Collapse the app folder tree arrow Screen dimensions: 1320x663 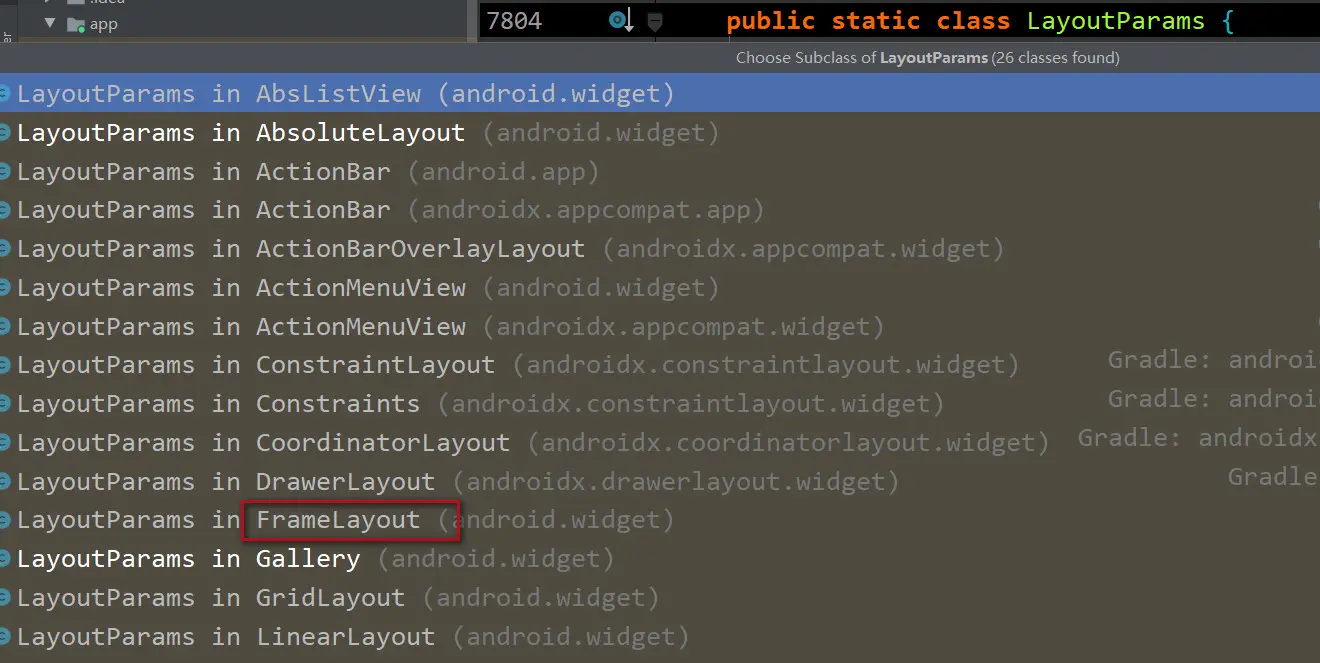(x=49, y=22)
